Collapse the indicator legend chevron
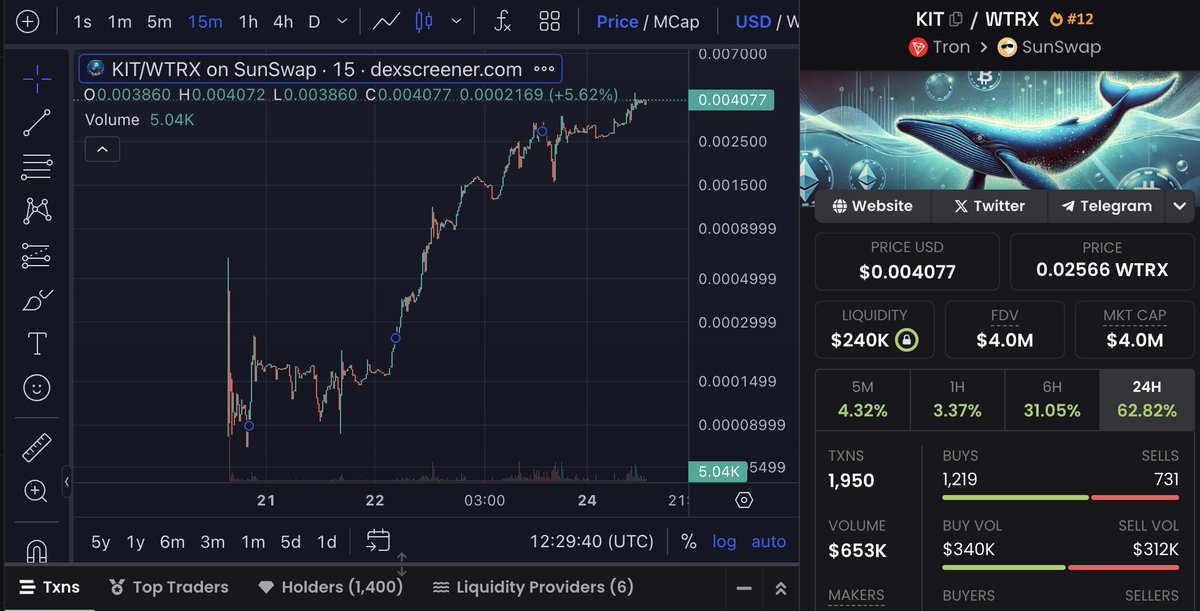The height and width of the screenshot is (611, 1200). pyautogui.click(x=102, y=150)
